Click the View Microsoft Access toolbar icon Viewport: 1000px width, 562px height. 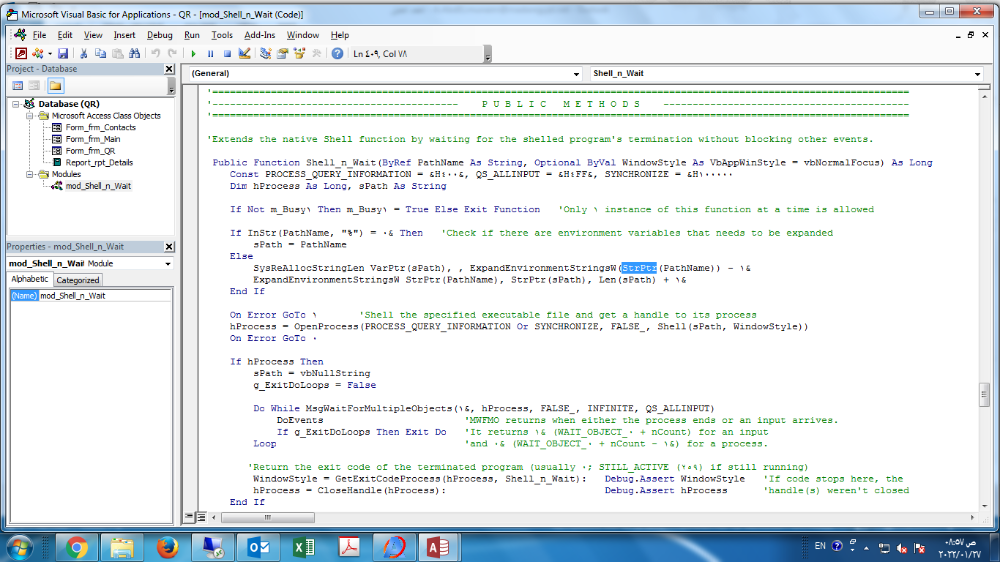(20, 53)
